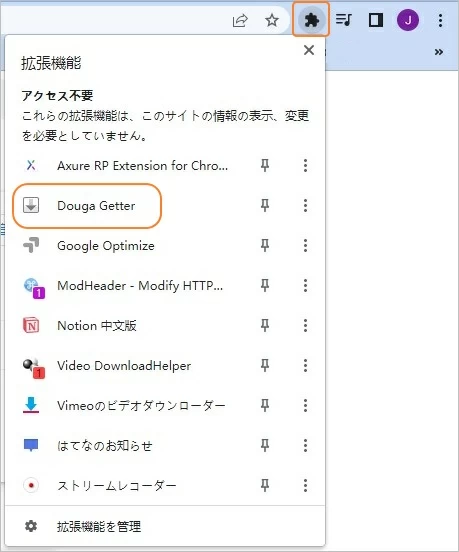Image resolution: width=459 pixels, height=552 pixels.
Task: Click the share page icon
Action: (x=240, y=21)
